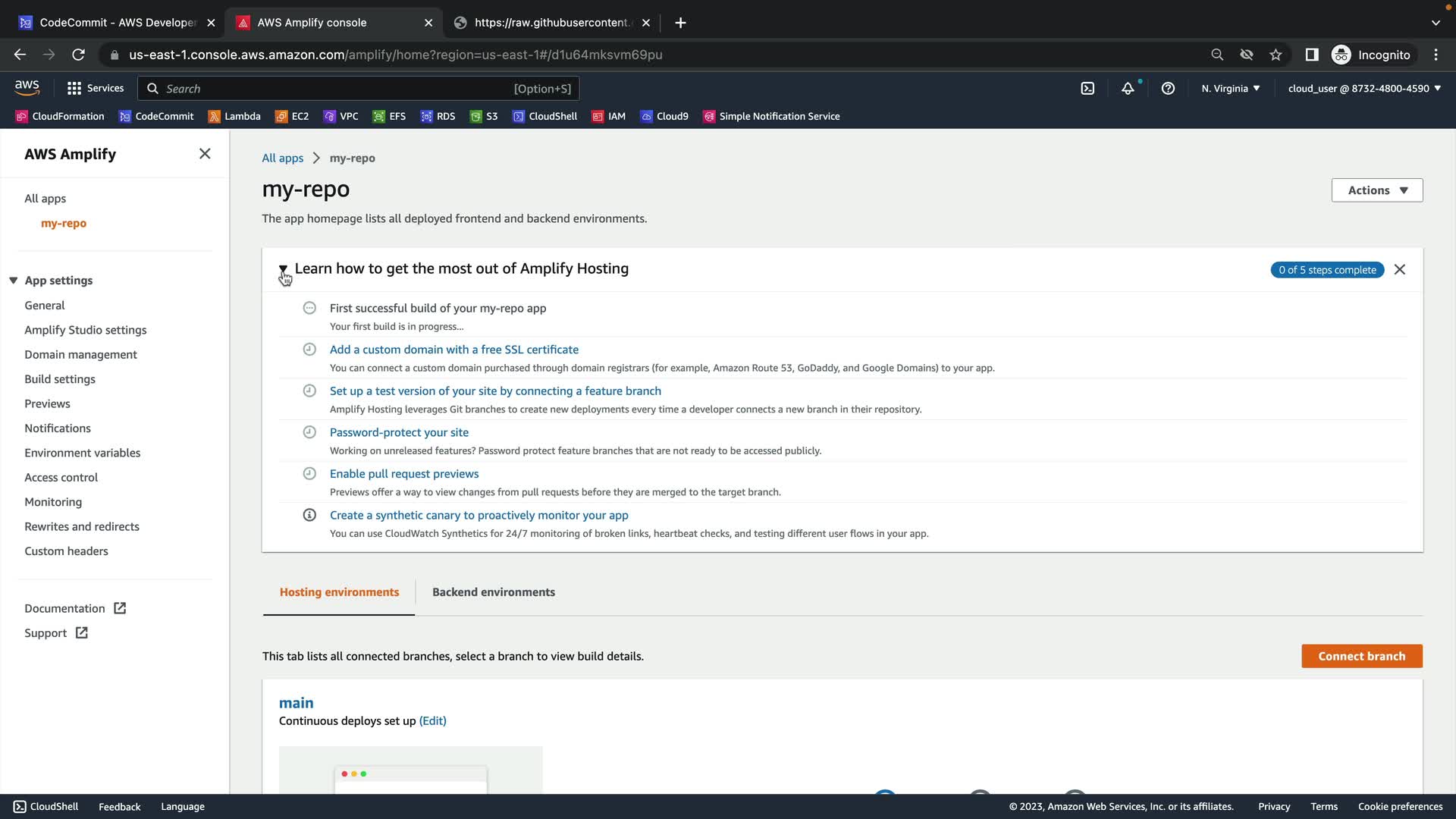Click the help question mark icon

pyautogui.click(x=1168, y=89)
